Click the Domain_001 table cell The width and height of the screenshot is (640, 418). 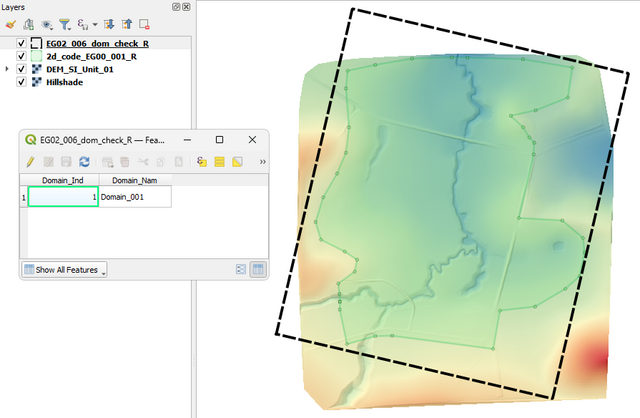pyautogui.click(x=134, y=198)
